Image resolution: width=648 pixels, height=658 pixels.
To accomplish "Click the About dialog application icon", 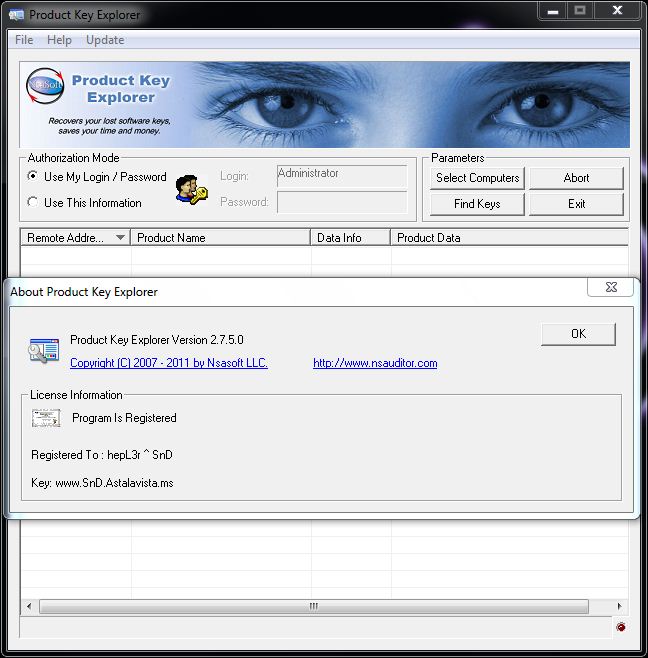I will click(x=44, y=350).
